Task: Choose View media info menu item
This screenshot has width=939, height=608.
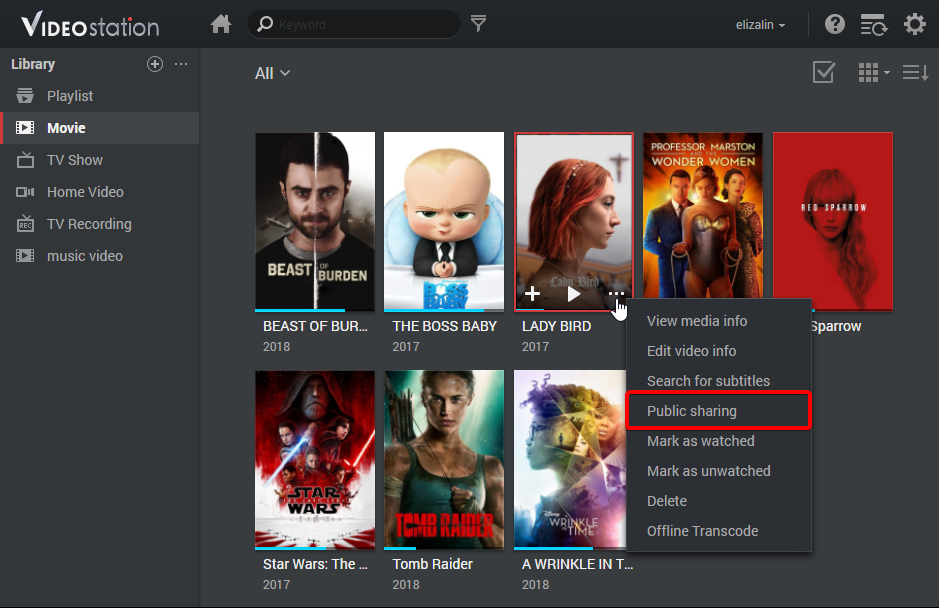Action: coord(719,321)
